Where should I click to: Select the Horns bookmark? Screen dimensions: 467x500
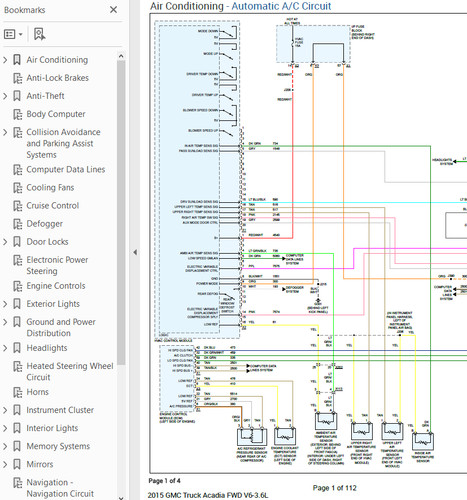pos(38,392)
